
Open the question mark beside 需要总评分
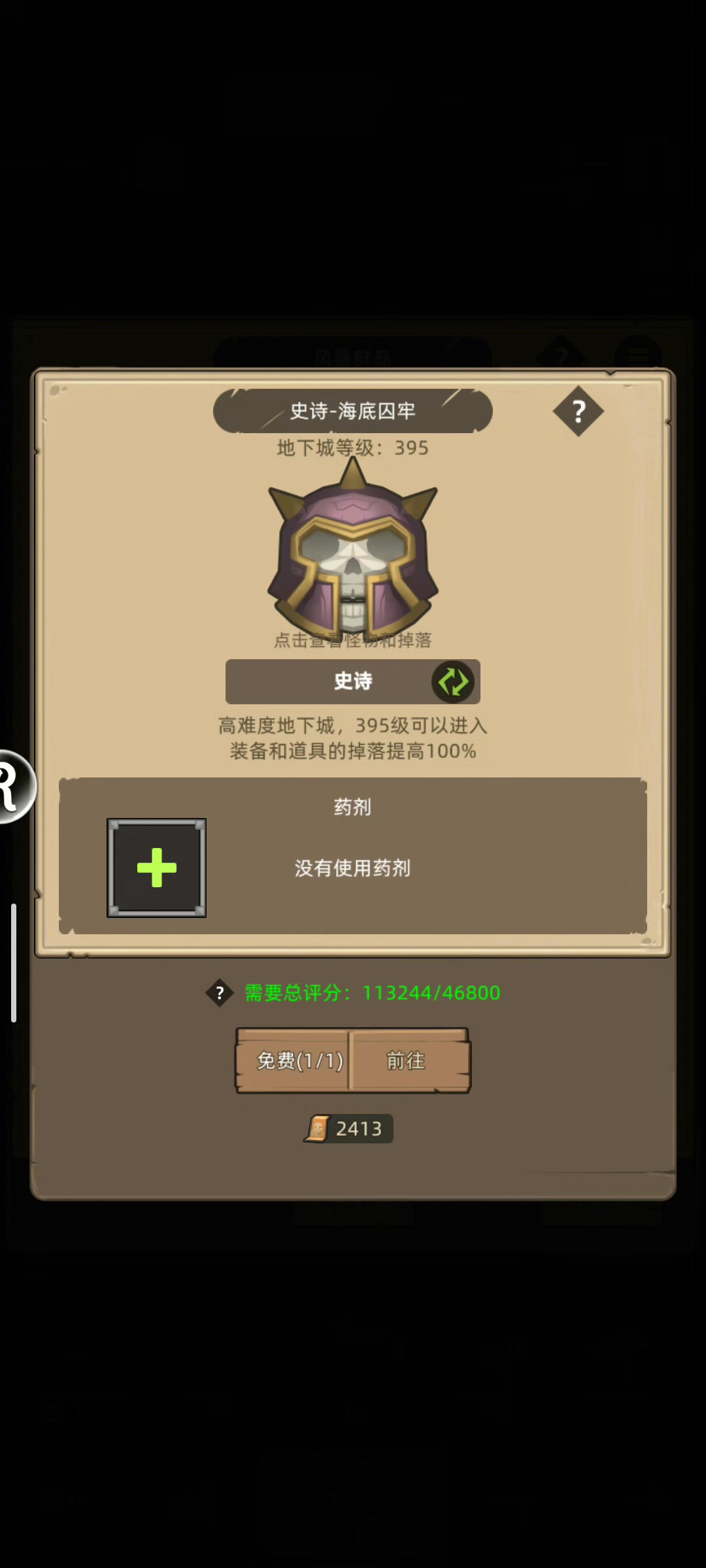point(220,993)
